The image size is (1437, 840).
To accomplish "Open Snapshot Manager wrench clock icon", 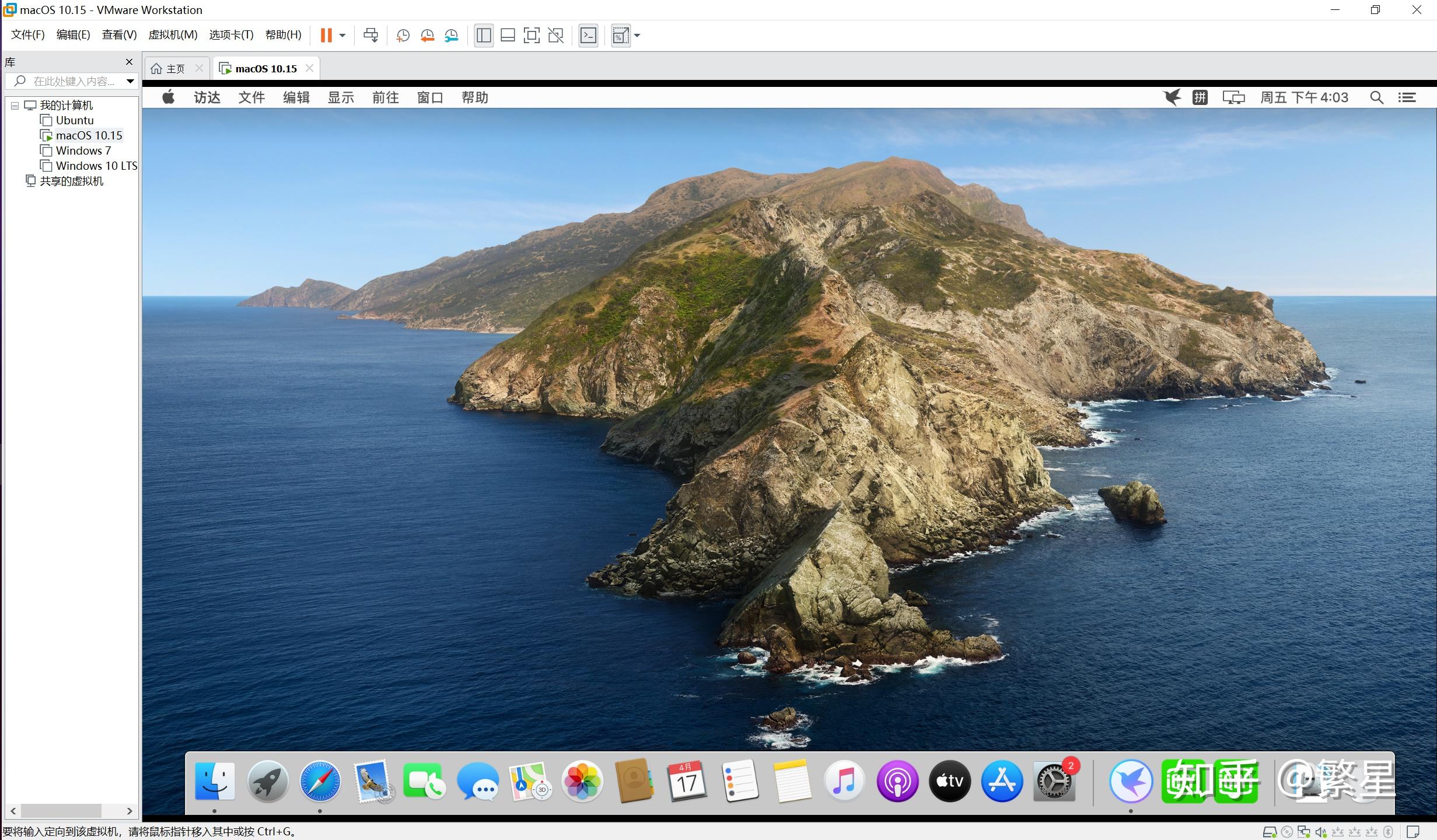I will pyautogui.click(x=451, y=36).
